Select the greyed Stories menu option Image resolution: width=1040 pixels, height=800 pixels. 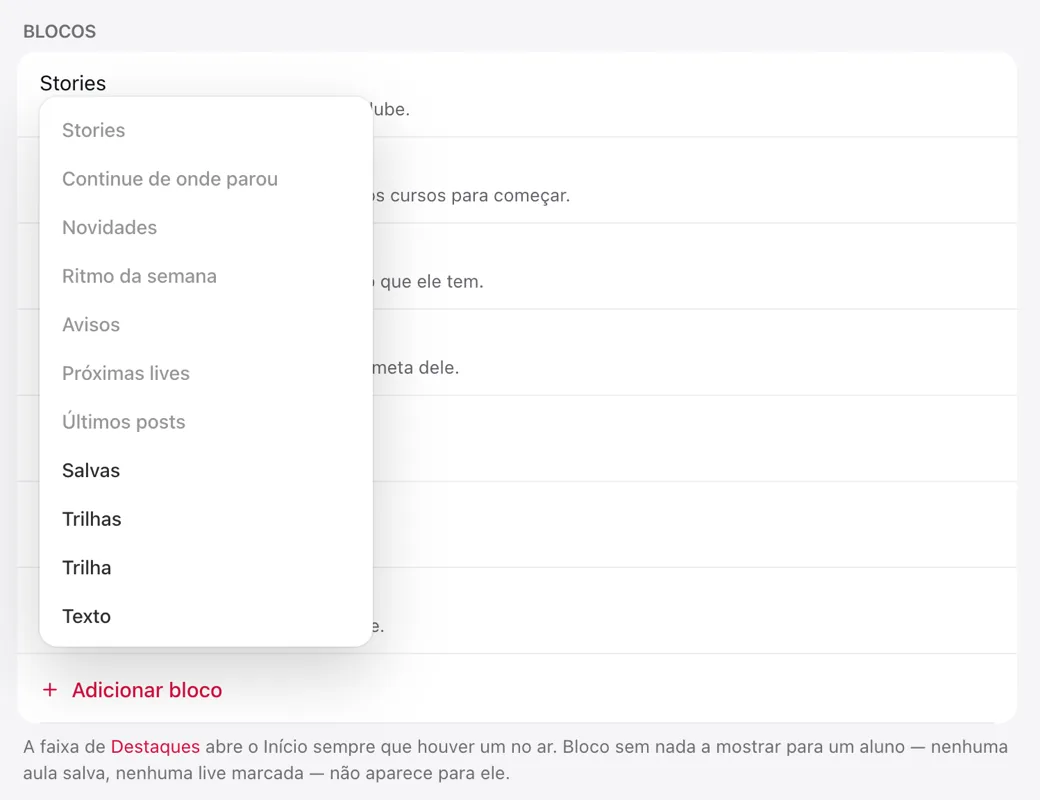point(206,130)
